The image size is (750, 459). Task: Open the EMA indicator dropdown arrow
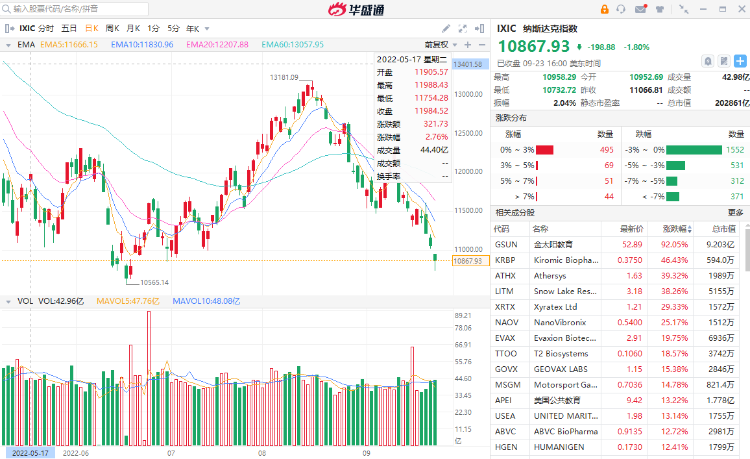click(x=8, y=45)
